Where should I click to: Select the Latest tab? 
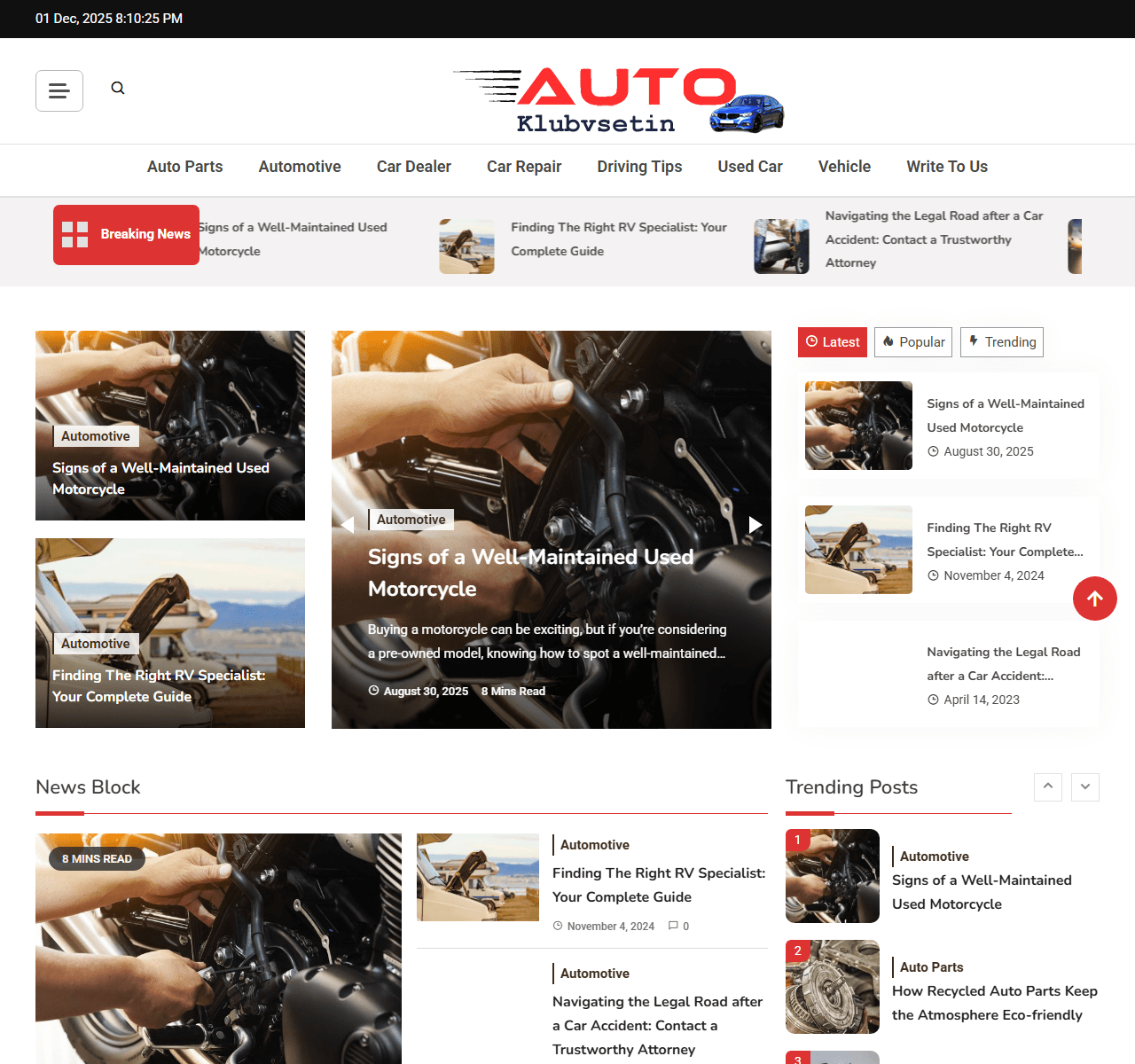point(832,342)
